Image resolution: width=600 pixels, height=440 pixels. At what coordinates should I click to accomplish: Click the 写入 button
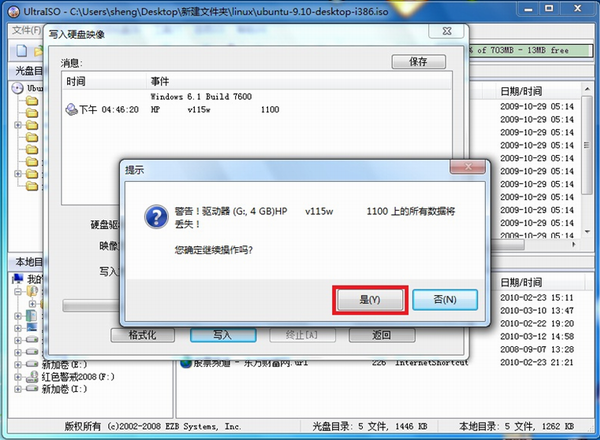[x=223, y=335]
